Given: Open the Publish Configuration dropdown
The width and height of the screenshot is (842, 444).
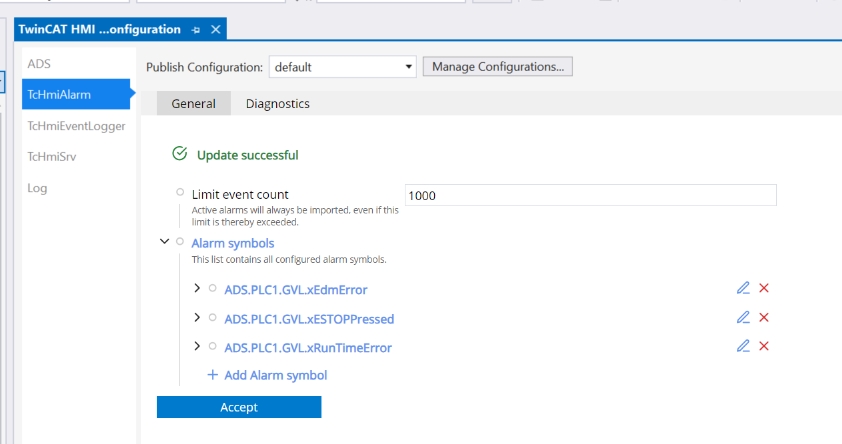Looking at the screenshot, I should coord(343,67).
